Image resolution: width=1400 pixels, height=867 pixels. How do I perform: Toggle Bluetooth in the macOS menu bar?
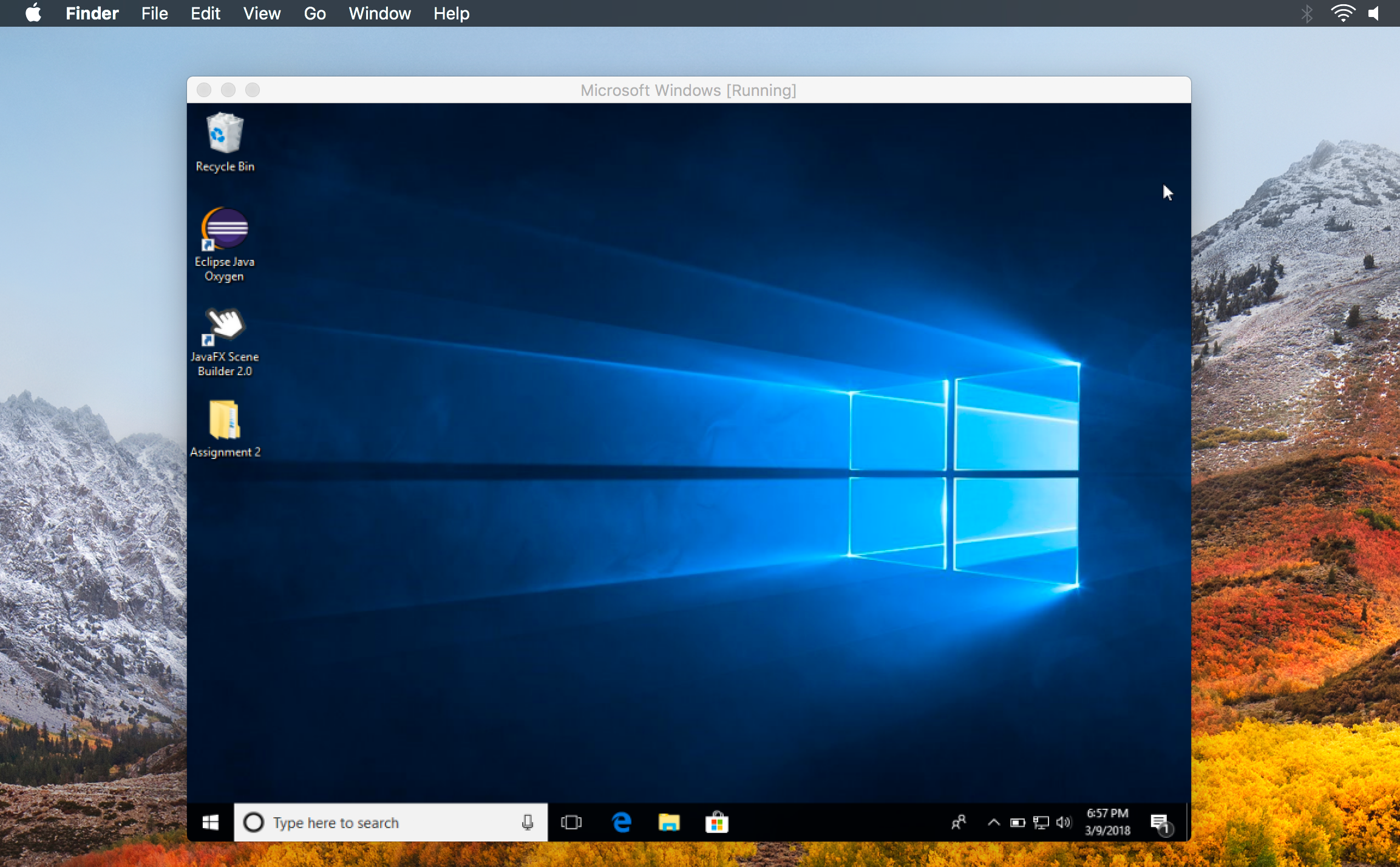pos(1307,13)
